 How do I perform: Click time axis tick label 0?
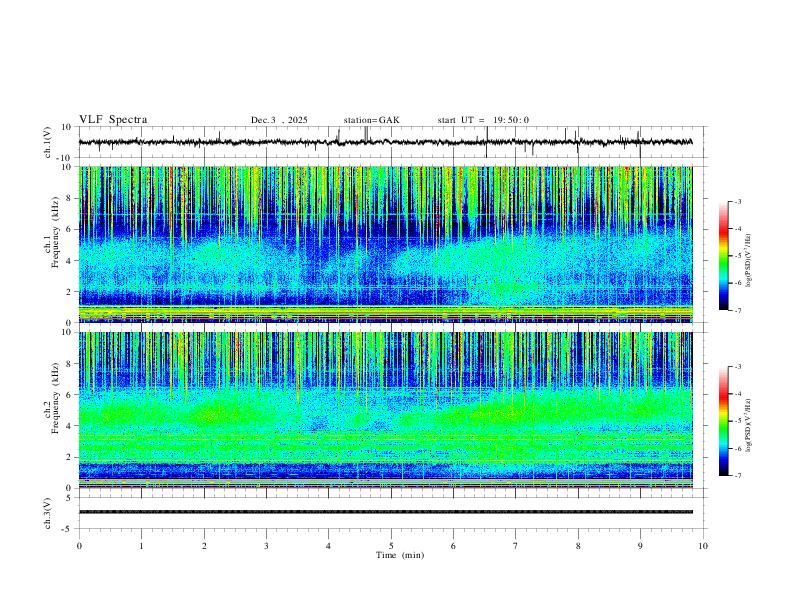coord(79,546)
